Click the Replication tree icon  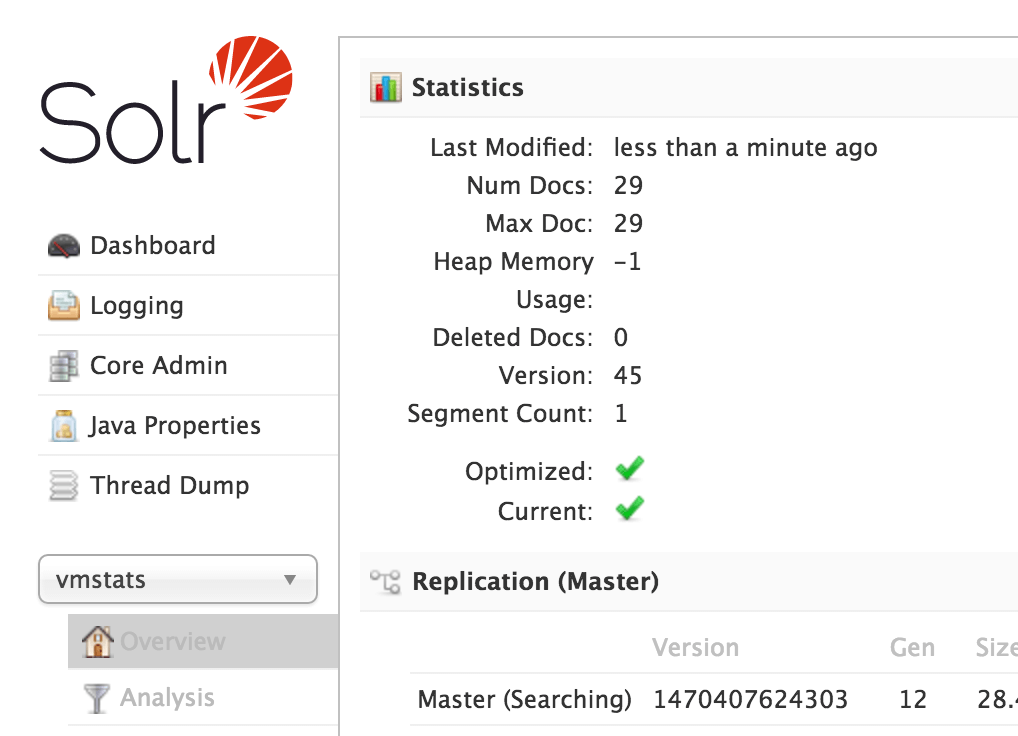click(x=386, y=582)
